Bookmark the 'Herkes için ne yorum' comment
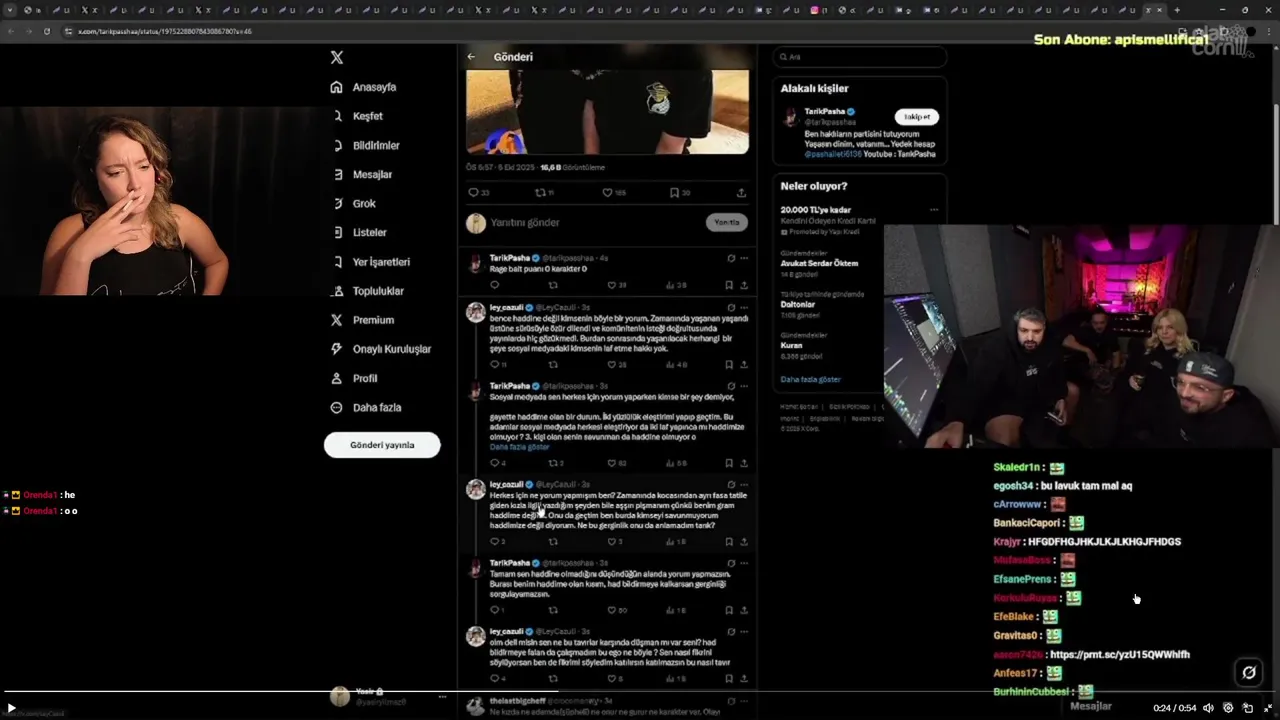The image size is (1280, 720). (729, 542)
